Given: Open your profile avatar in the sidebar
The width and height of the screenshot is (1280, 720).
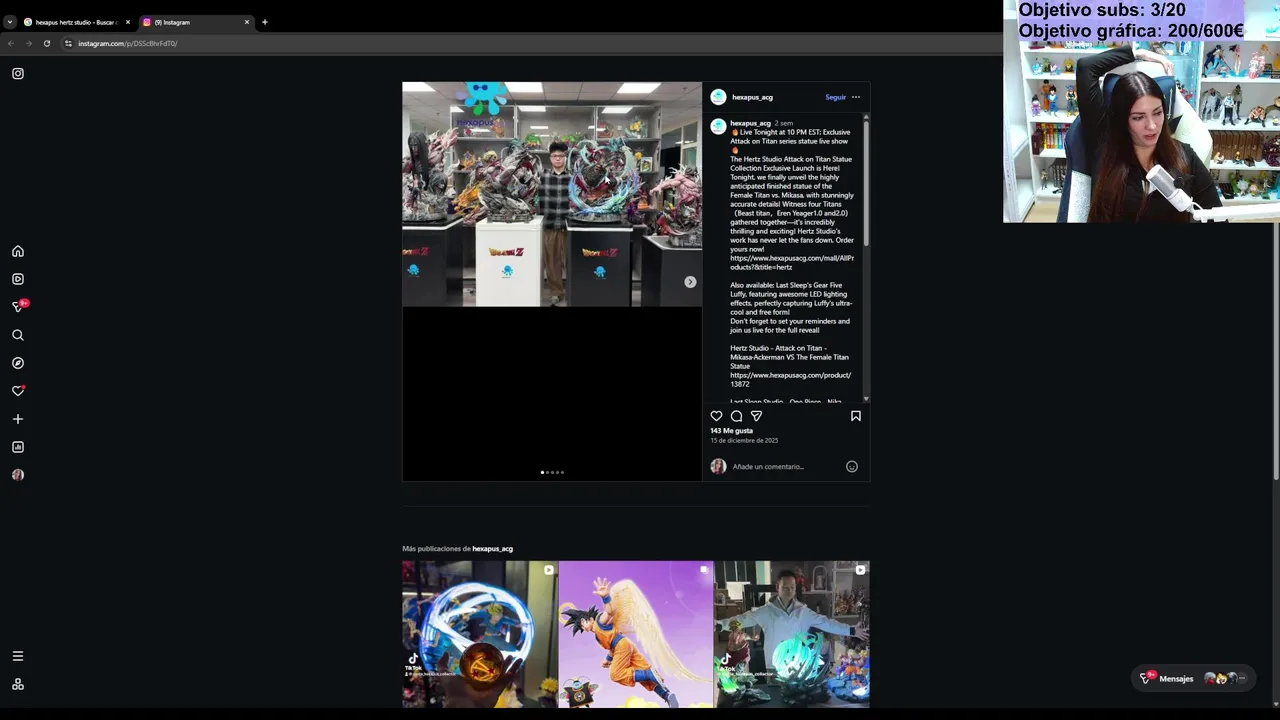Looking at the screenshot, I should point(18,475).
